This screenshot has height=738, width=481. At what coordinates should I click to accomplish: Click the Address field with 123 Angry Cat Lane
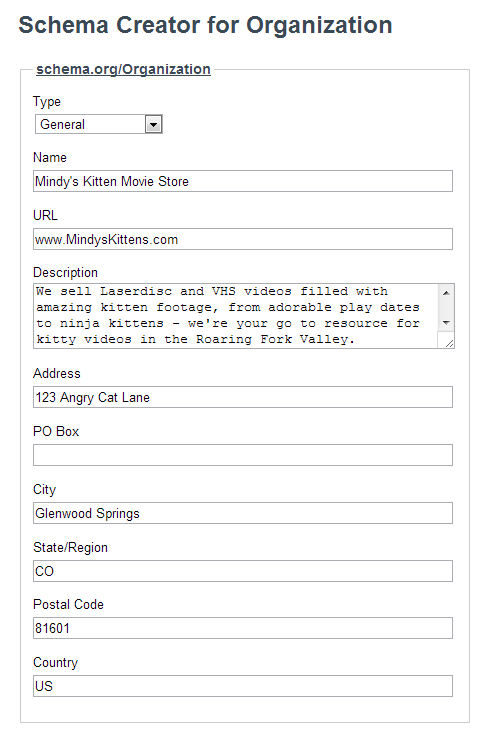[243, 397]
